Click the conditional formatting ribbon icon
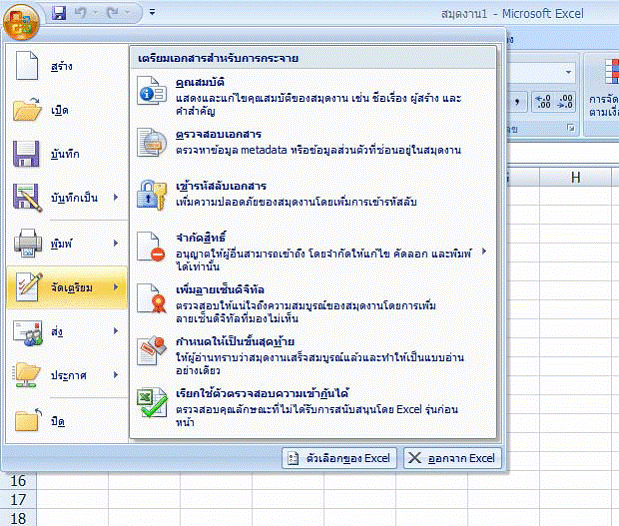Viewport: 619px width, 526px height. point(611,71)
